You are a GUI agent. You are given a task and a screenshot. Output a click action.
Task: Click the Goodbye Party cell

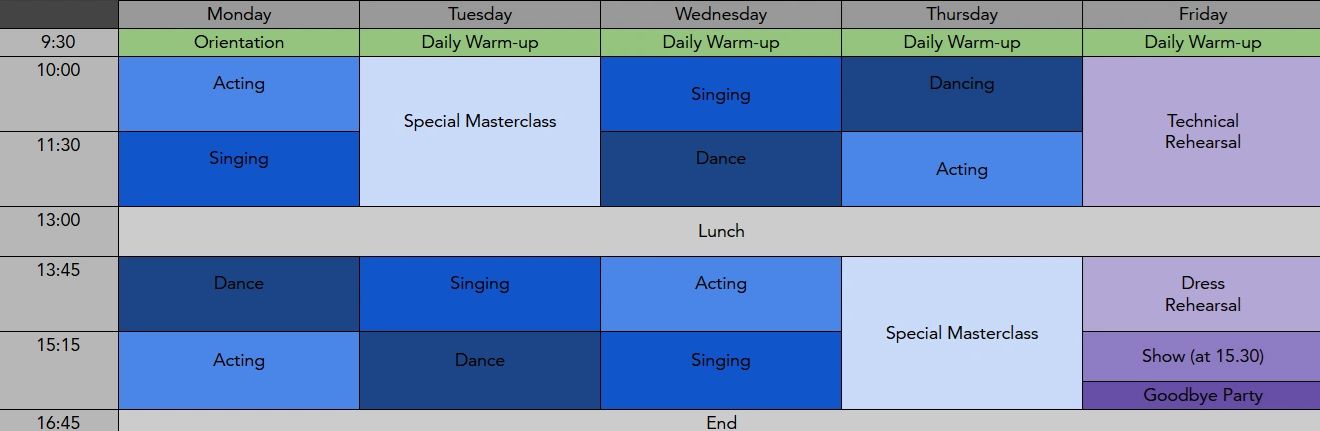[x=1202, y=395]
